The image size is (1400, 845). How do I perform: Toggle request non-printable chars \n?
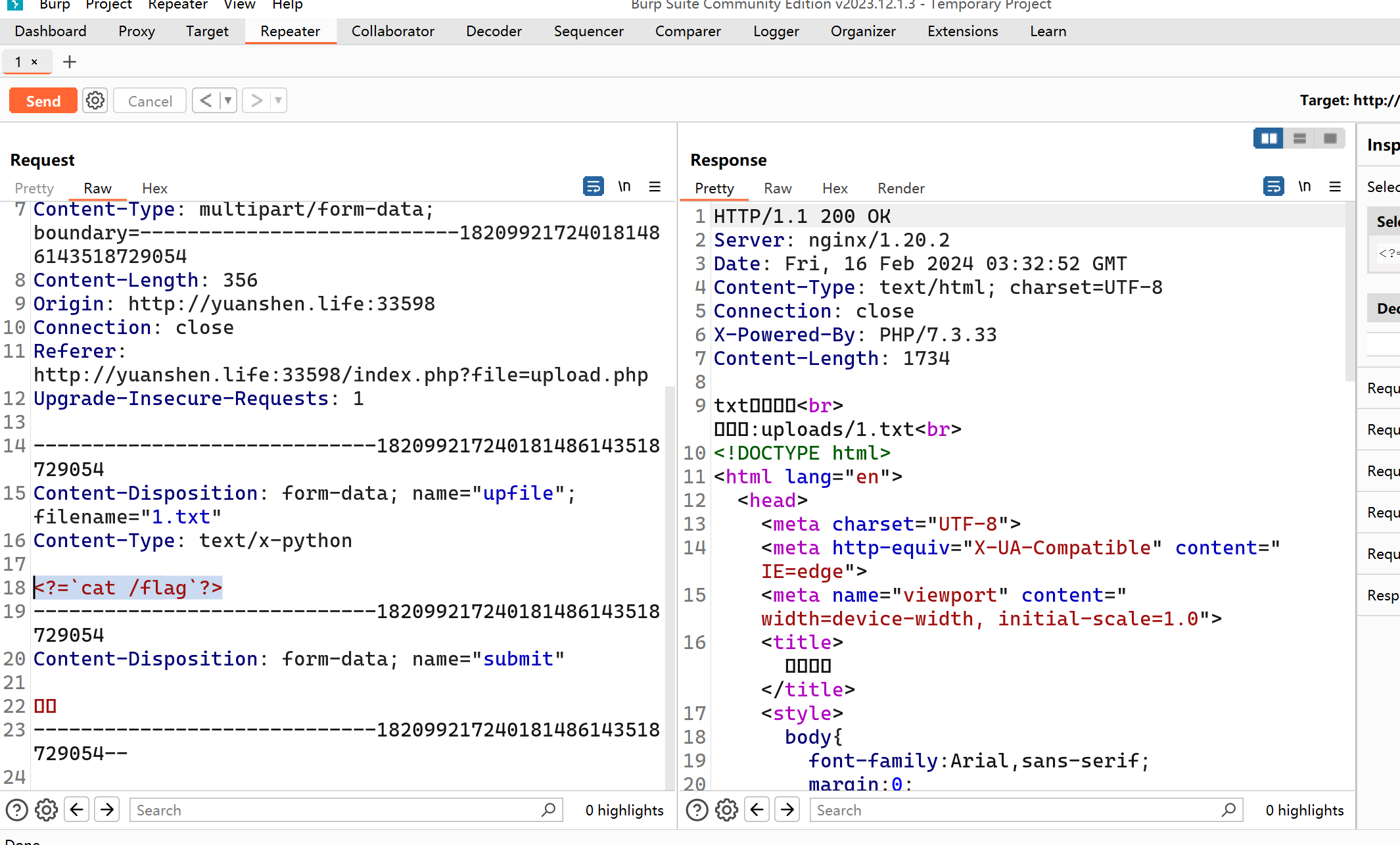point(624,187)
